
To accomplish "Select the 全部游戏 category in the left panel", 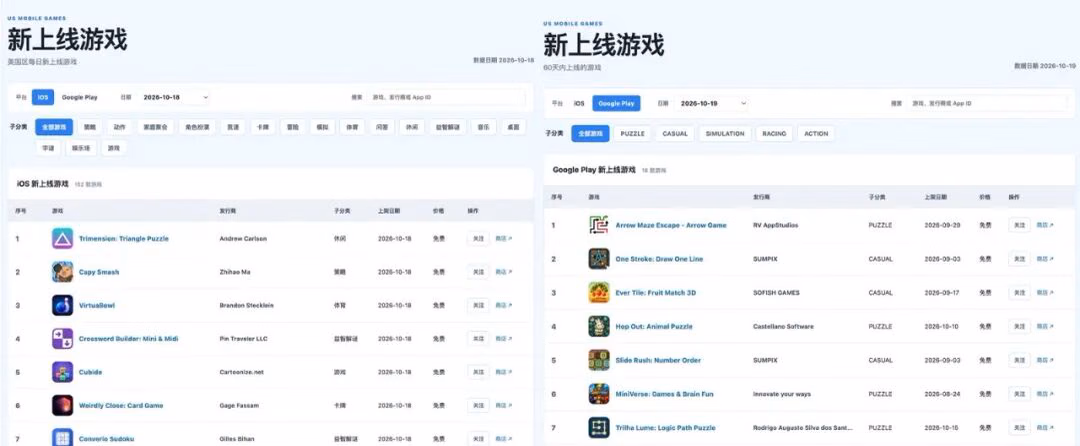I will [x=54, y=127].
